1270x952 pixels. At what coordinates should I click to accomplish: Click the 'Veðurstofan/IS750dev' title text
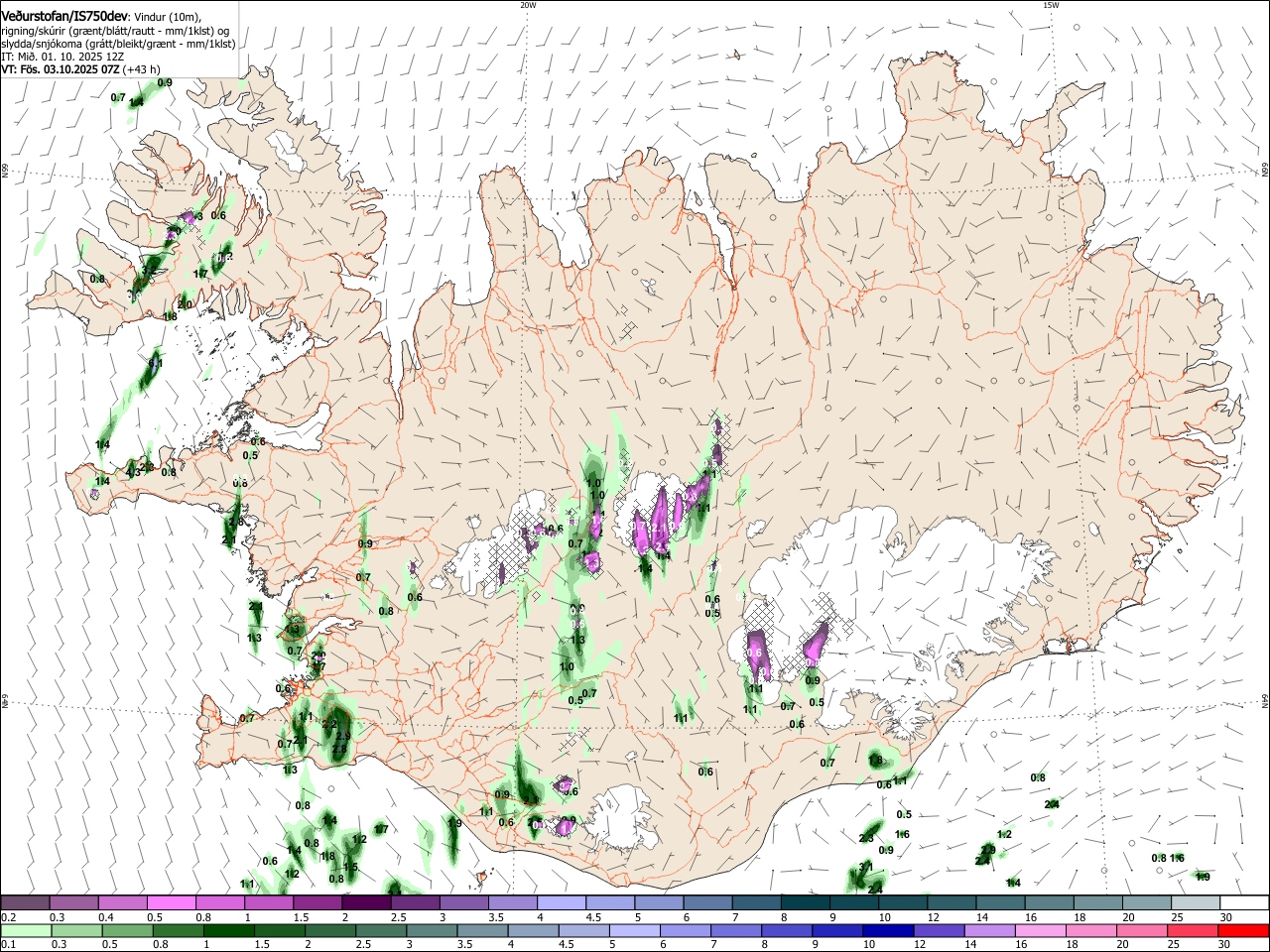(64, 16)
